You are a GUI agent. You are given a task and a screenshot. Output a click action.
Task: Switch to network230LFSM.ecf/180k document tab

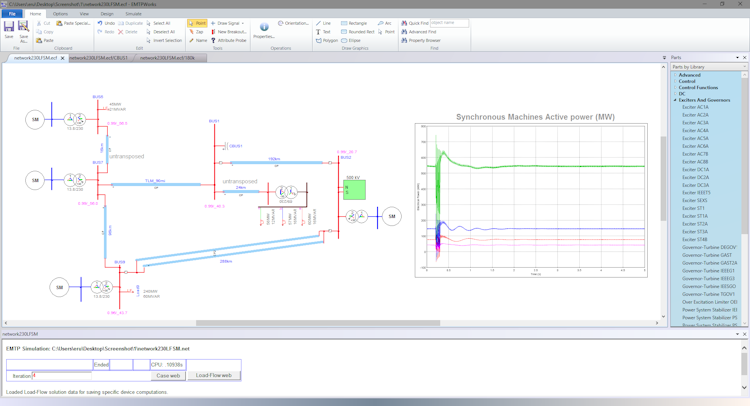click(x=167, y=58)
